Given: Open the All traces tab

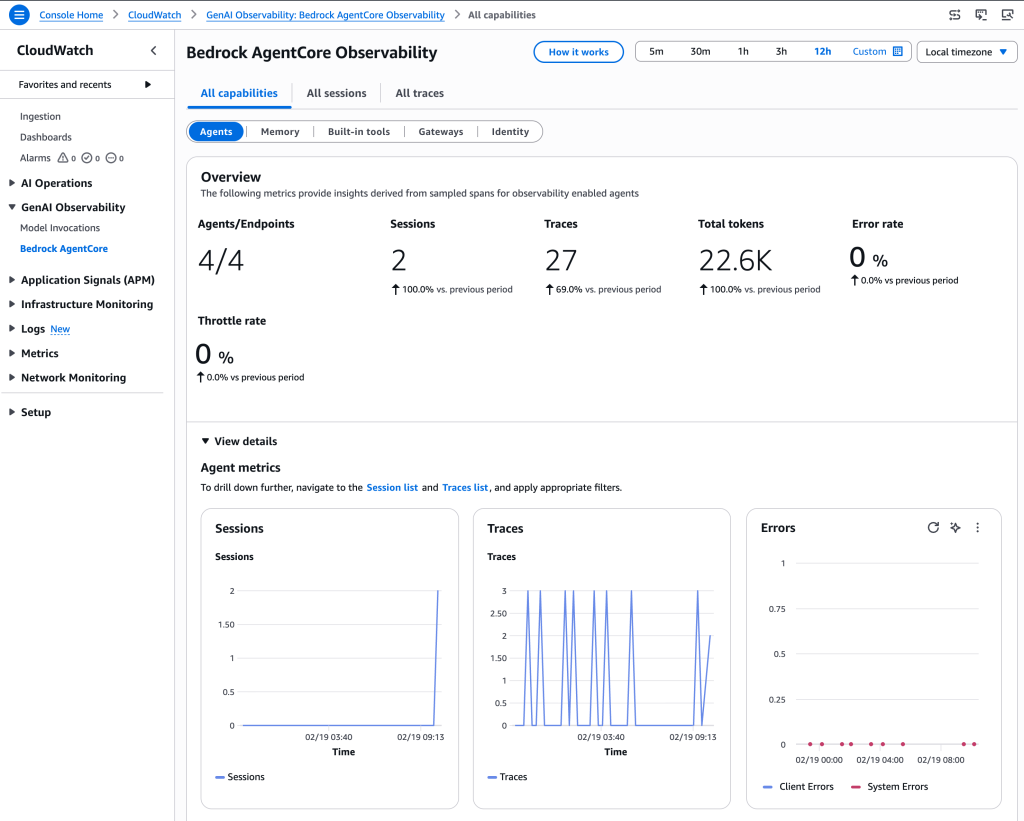Looking at the screenshot, I should 419,93.
